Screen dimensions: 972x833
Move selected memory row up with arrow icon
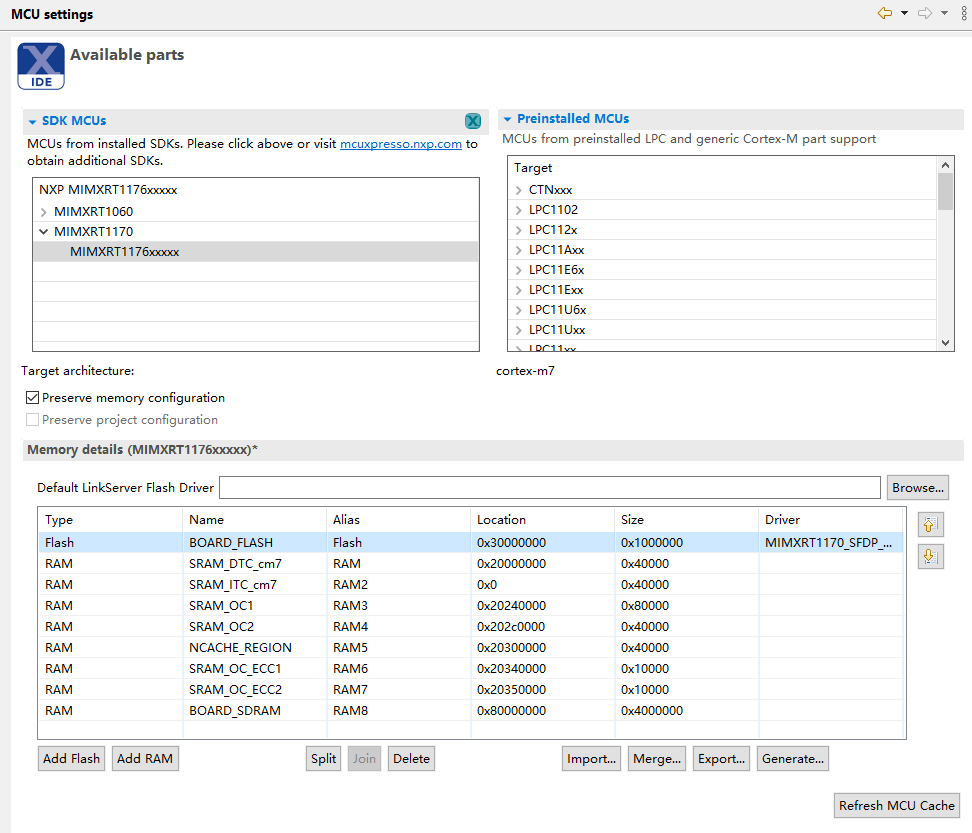pos(930,525)
